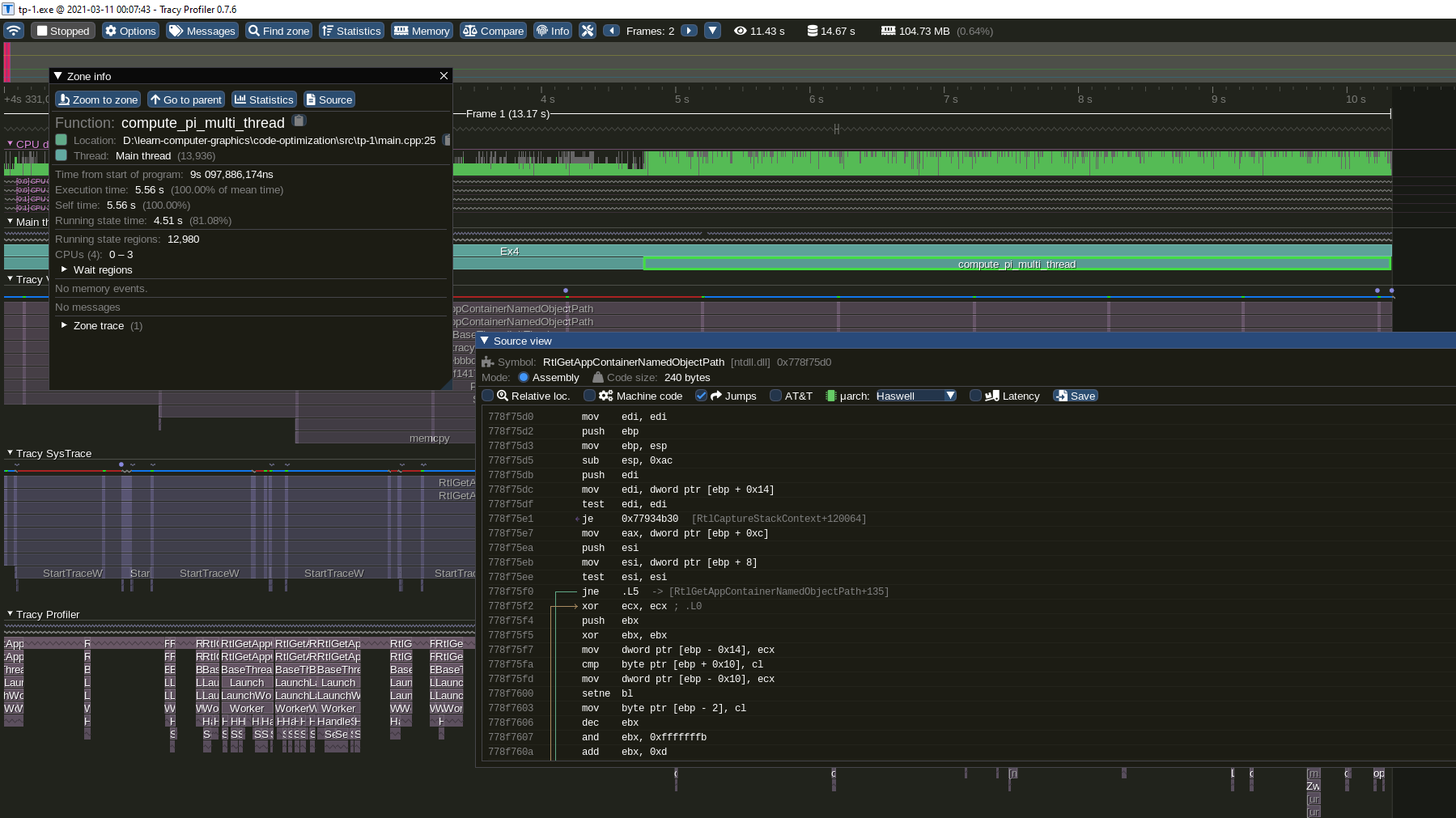Save the assembly with Save button
The height and width of the screenshot is (818, 1456).
(x=1075, y=396)
